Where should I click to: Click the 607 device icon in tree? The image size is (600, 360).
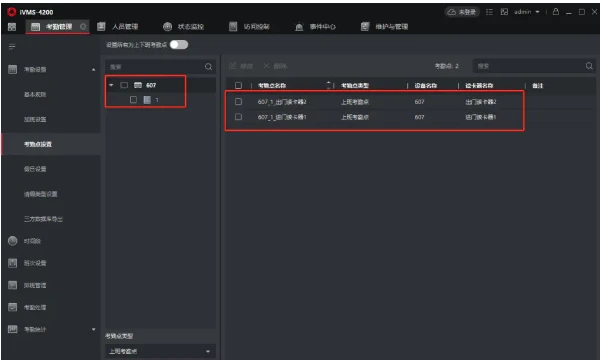coord(138,85)
